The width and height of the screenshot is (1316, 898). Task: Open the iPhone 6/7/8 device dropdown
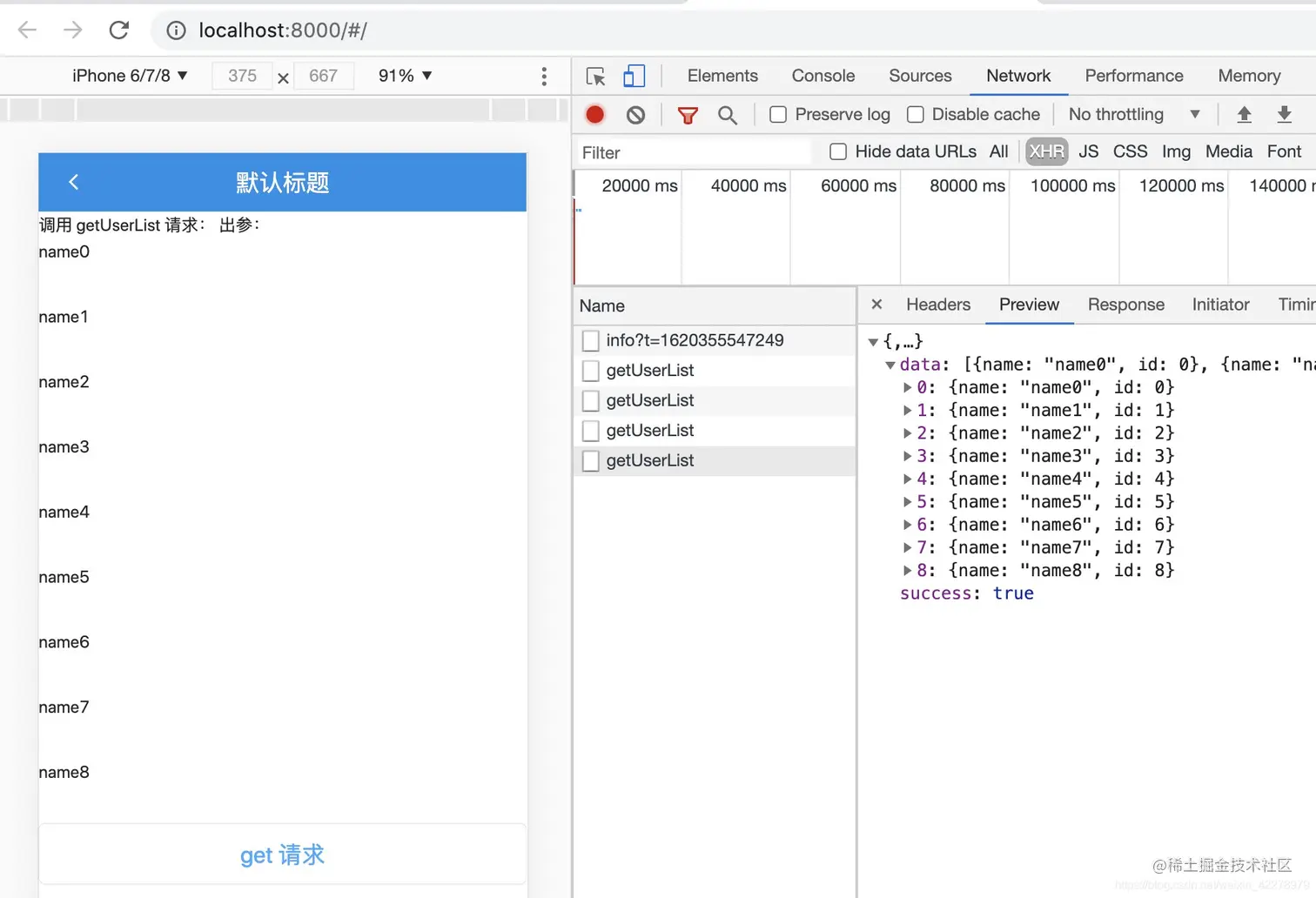130,76
